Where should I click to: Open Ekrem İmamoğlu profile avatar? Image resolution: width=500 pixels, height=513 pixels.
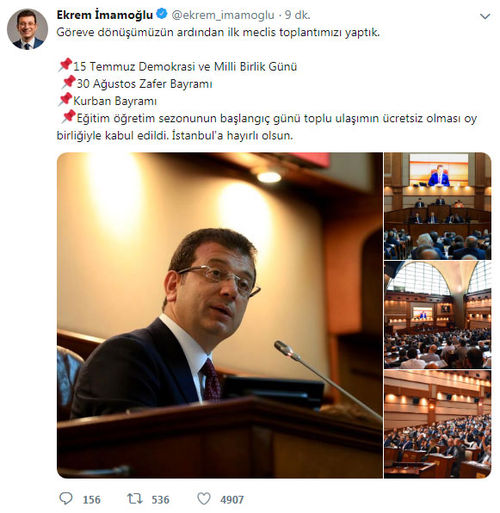click(x=27, y=29)
